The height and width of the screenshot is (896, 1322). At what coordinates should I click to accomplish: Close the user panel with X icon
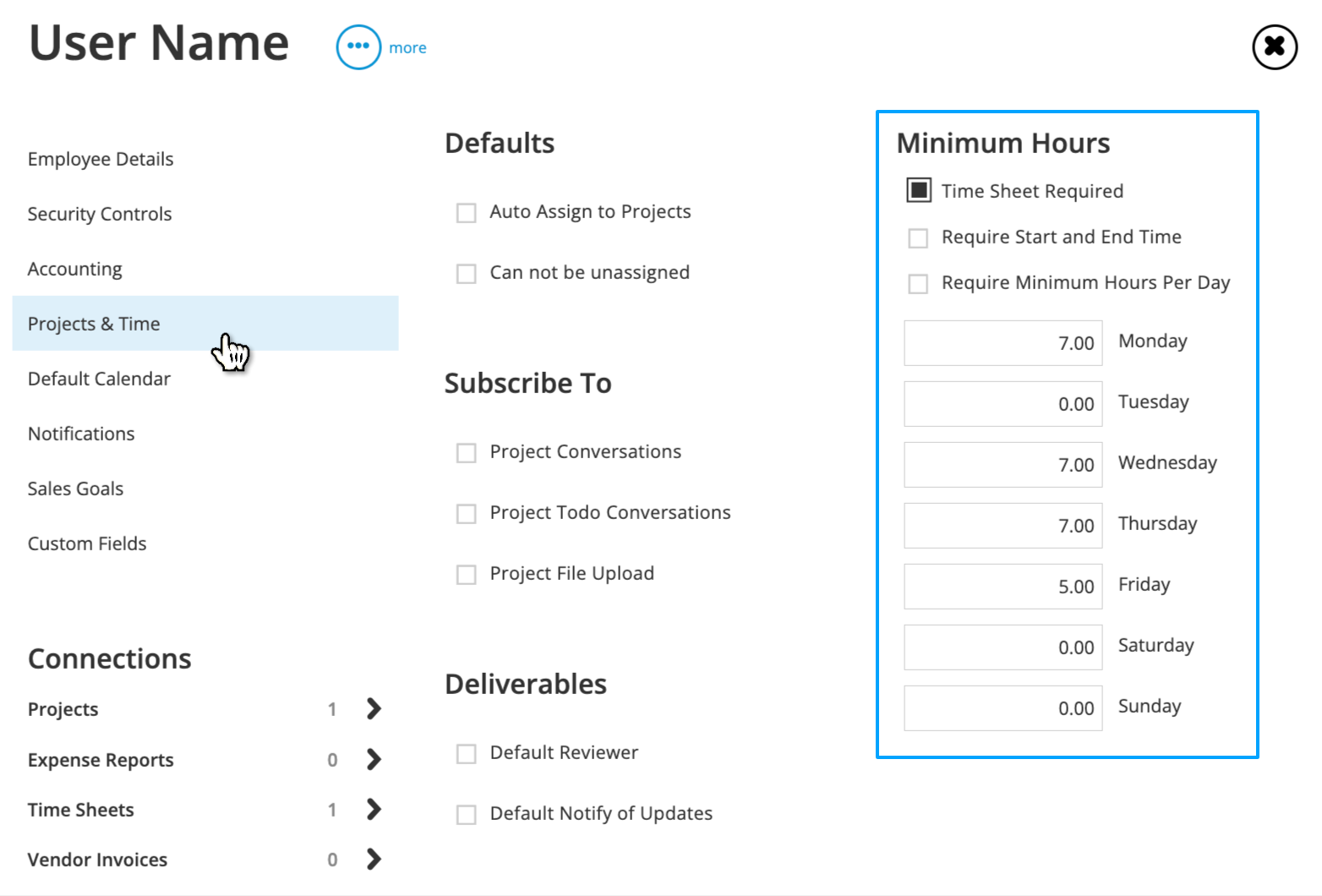1275,46
